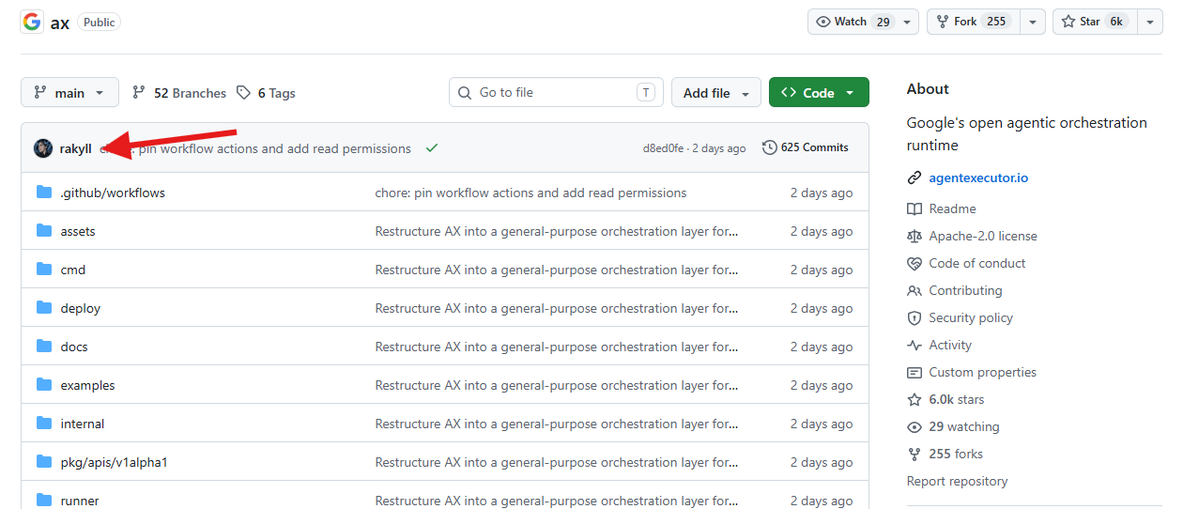Screen dimensions: 1199x509
Task: Star the ax repository
Action: [x=1095, y=21]
